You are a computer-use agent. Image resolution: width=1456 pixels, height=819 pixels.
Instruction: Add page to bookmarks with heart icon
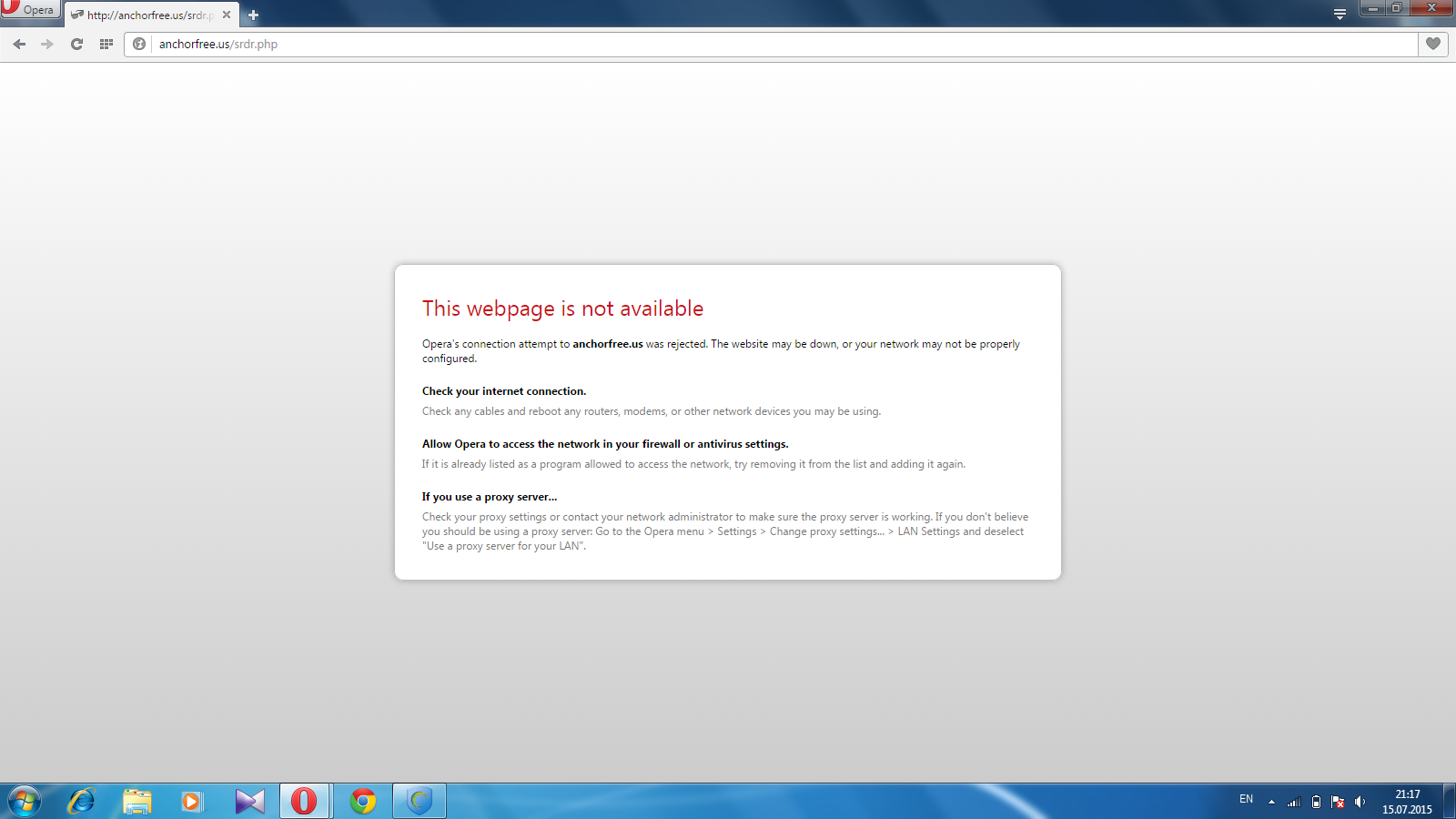tap(1433, 44)
